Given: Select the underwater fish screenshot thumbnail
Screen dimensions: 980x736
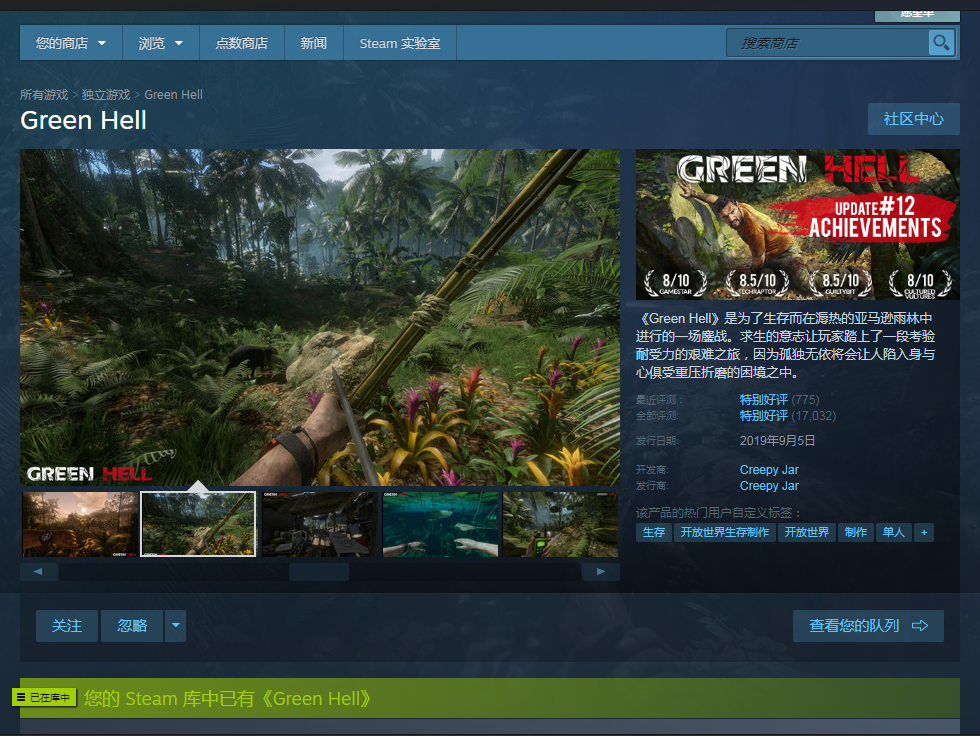Looking at the screenshot, I should (440, 524).
